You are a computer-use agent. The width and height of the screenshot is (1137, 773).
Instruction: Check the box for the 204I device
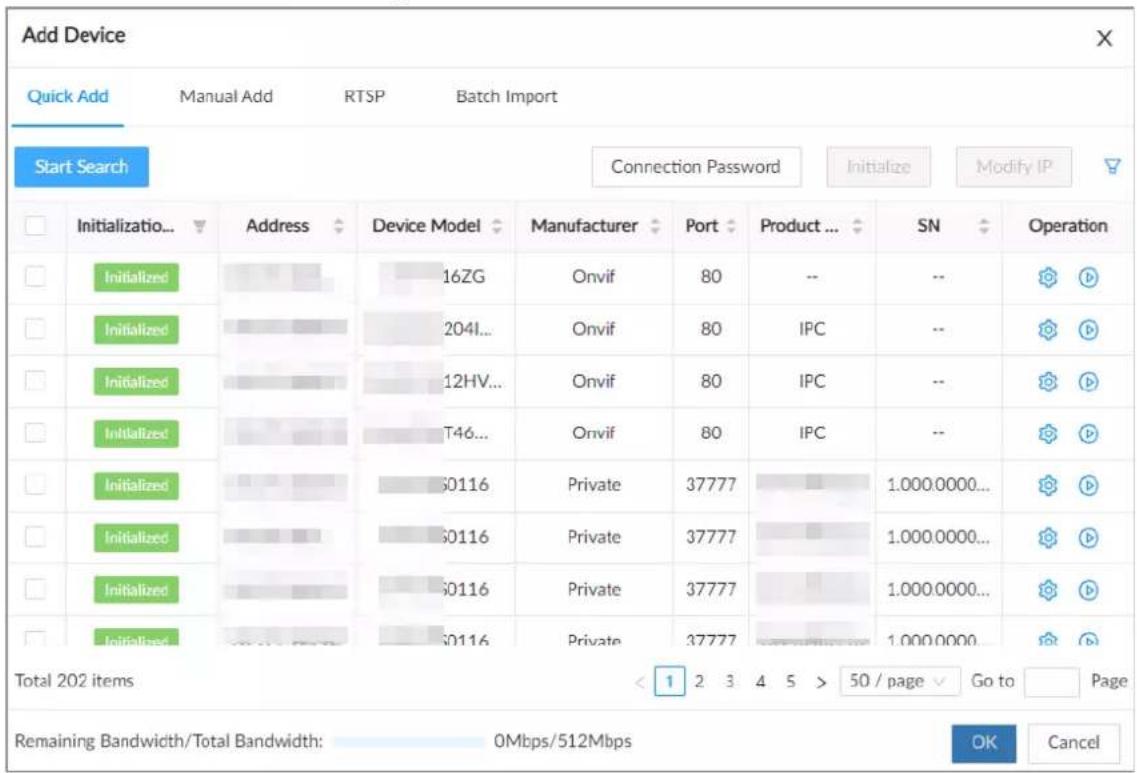(x=35, y=328)
